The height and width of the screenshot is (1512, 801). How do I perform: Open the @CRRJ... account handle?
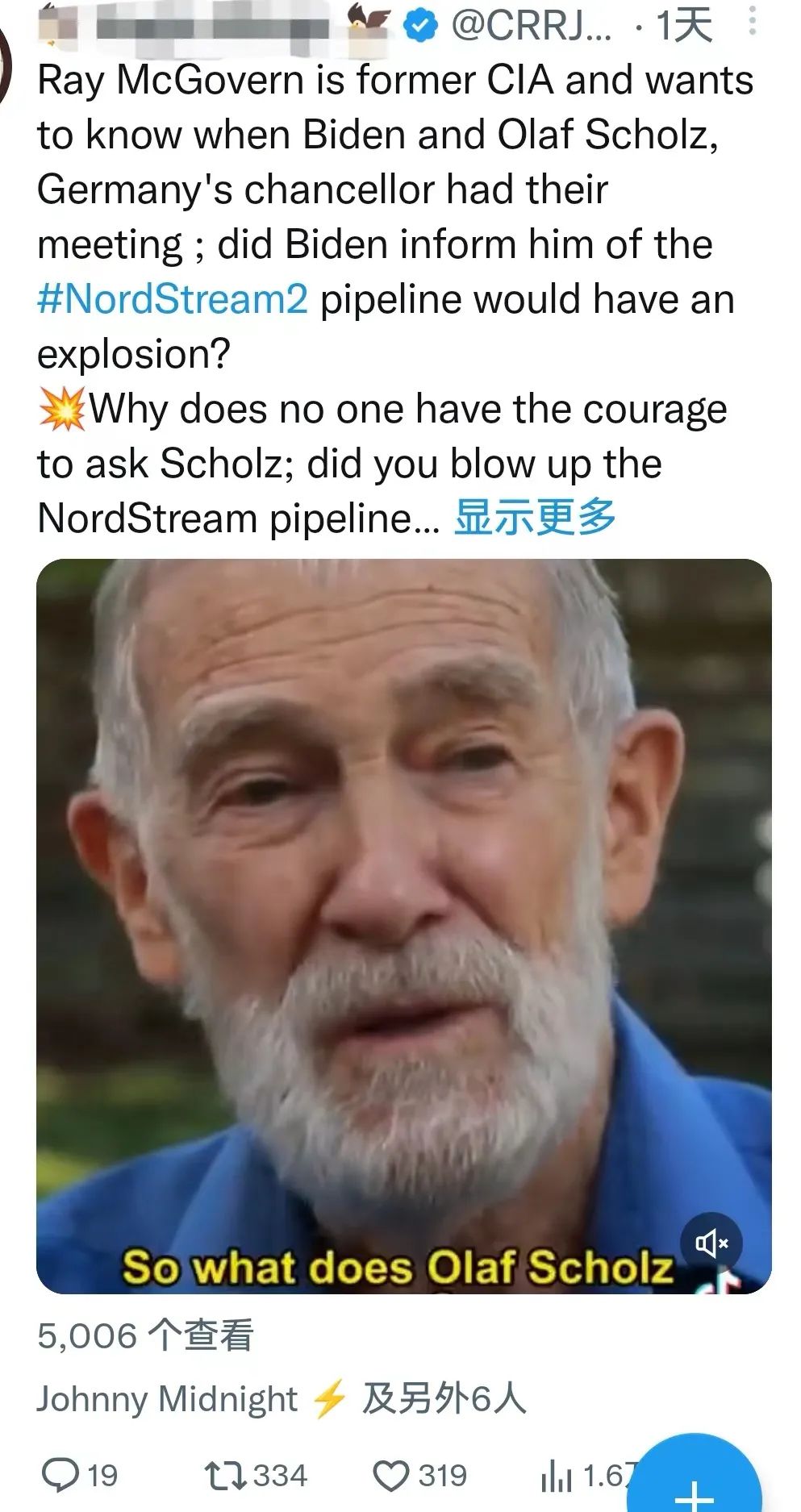(531, 26)
